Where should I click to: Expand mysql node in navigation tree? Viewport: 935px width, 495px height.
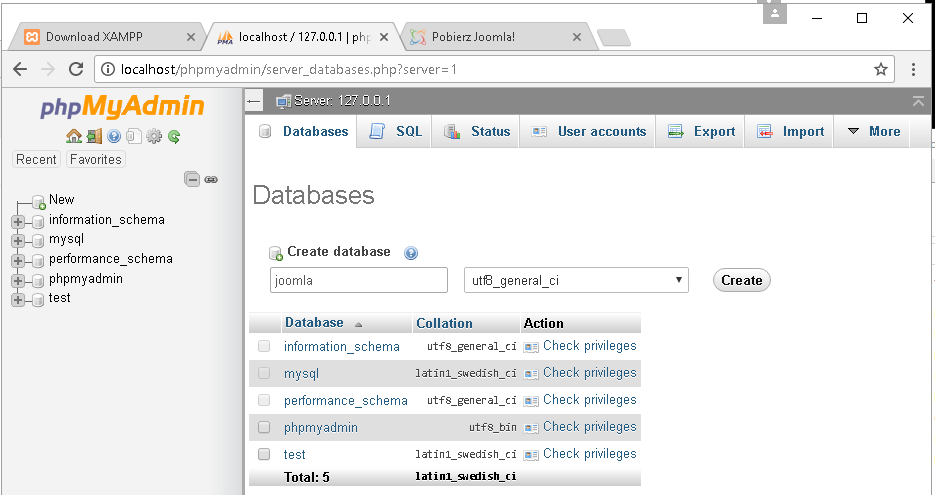point(18,241)
